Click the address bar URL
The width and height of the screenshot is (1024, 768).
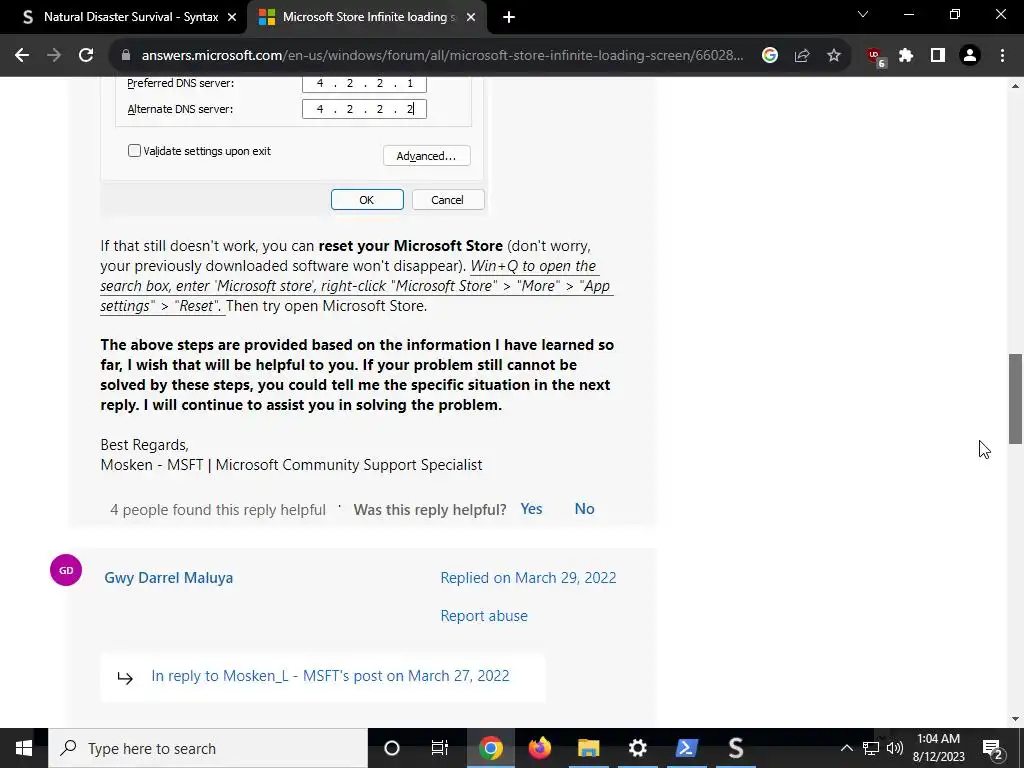click(x=442, y=56)
